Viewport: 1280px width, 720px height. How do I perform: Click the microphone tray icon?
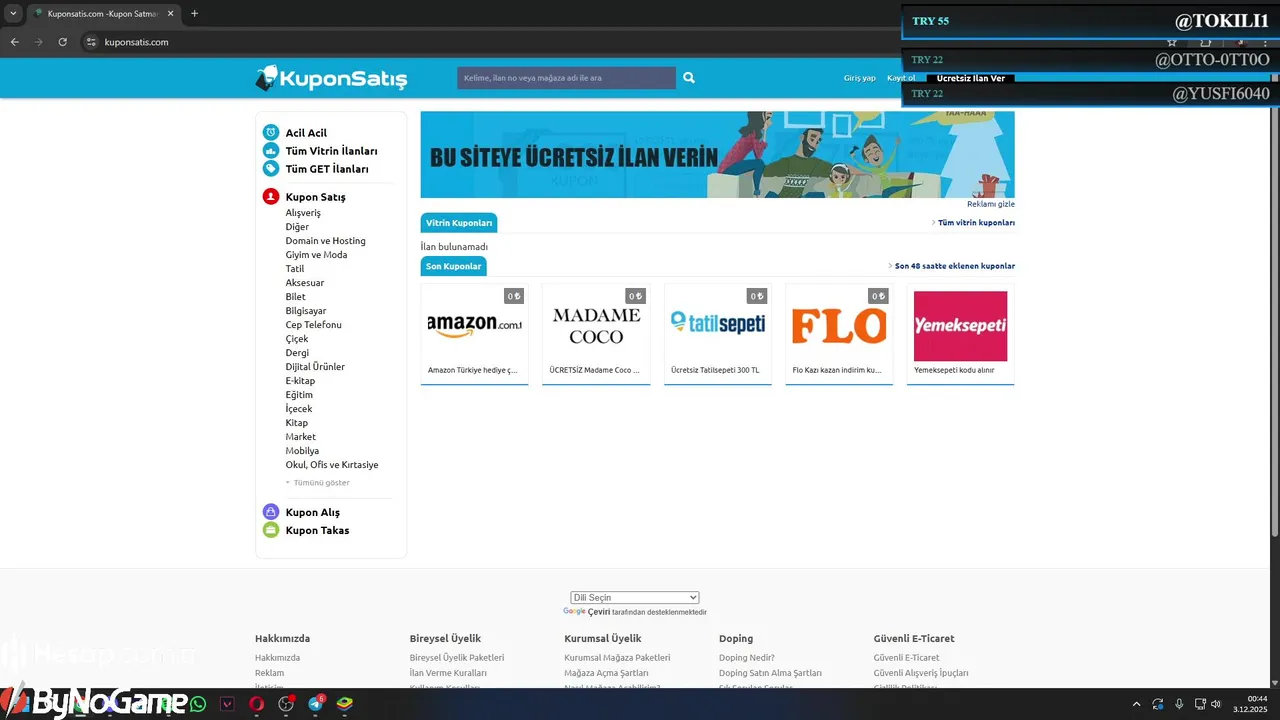coord(1179,704)
